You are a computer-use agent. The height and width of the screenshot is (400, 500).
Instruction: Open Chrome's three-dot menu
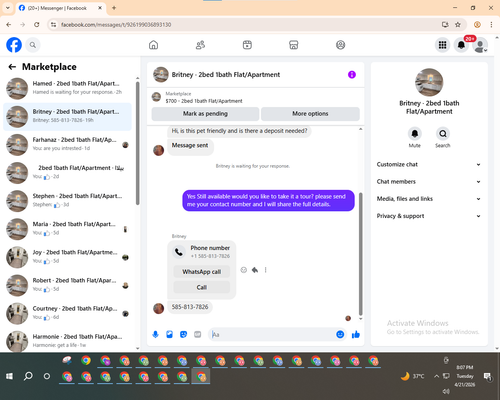(x=491, y=25)
